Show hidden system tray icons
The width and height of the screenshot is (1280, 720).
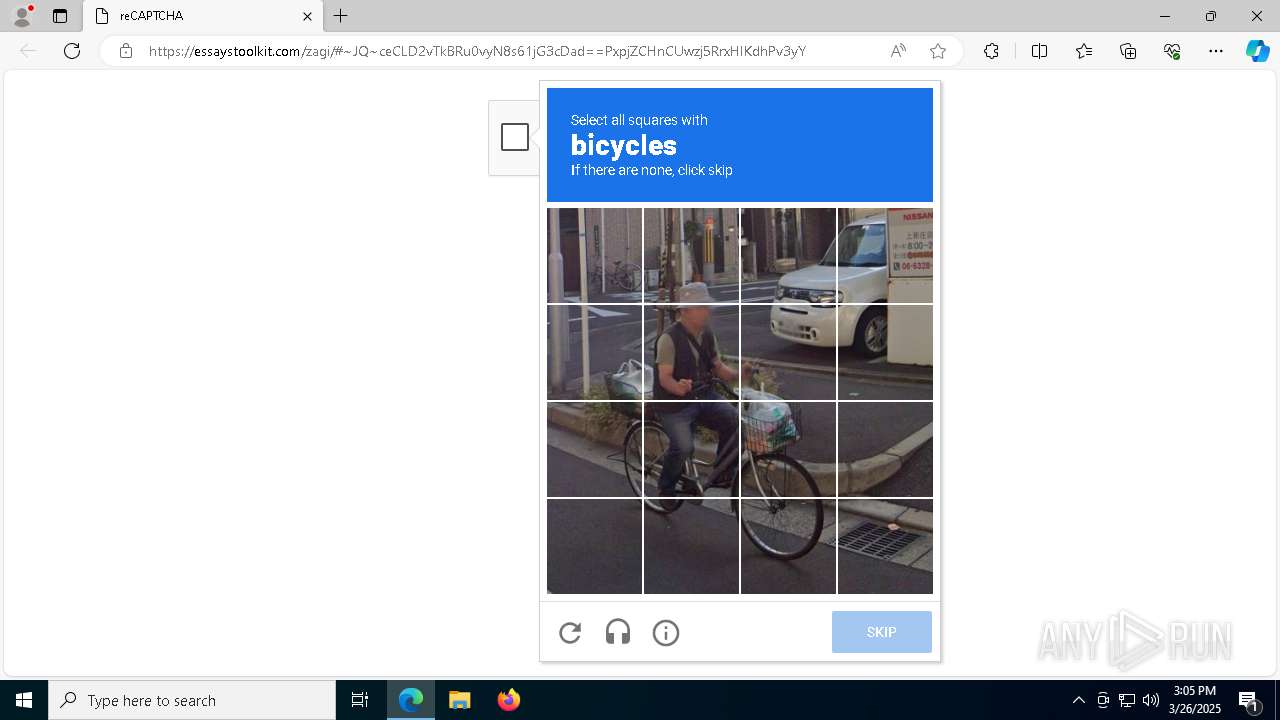click(1078, 700)
